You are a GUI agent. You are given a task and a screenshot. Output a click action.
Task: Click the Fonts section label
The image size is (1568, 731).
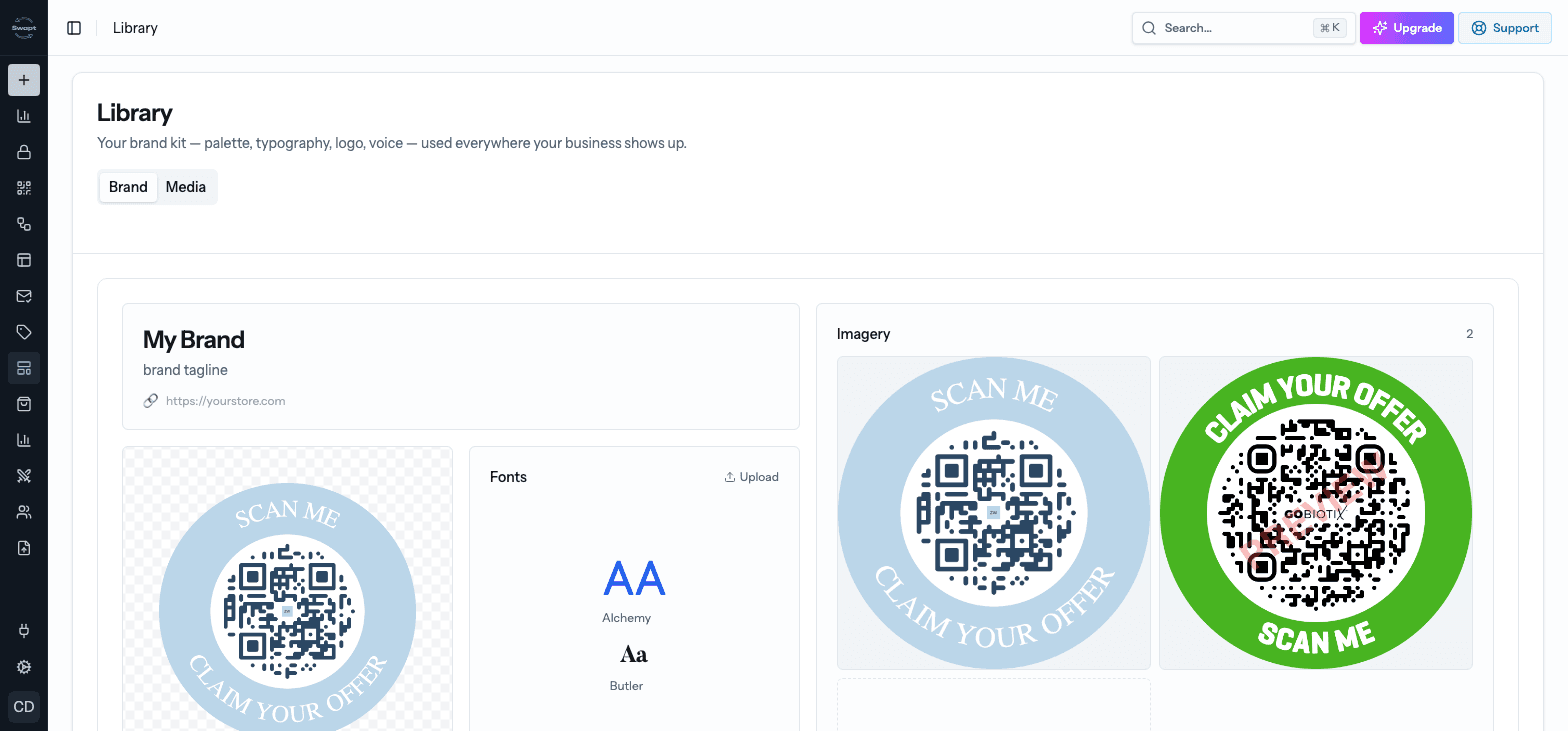(508, 477)
